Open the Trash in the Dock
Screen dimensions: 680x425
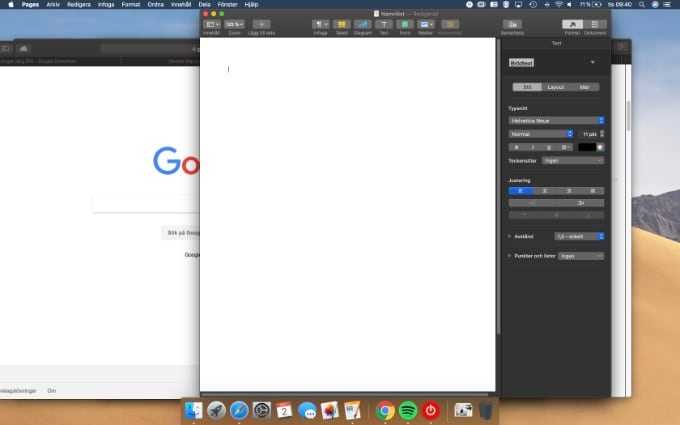point(486,410)
